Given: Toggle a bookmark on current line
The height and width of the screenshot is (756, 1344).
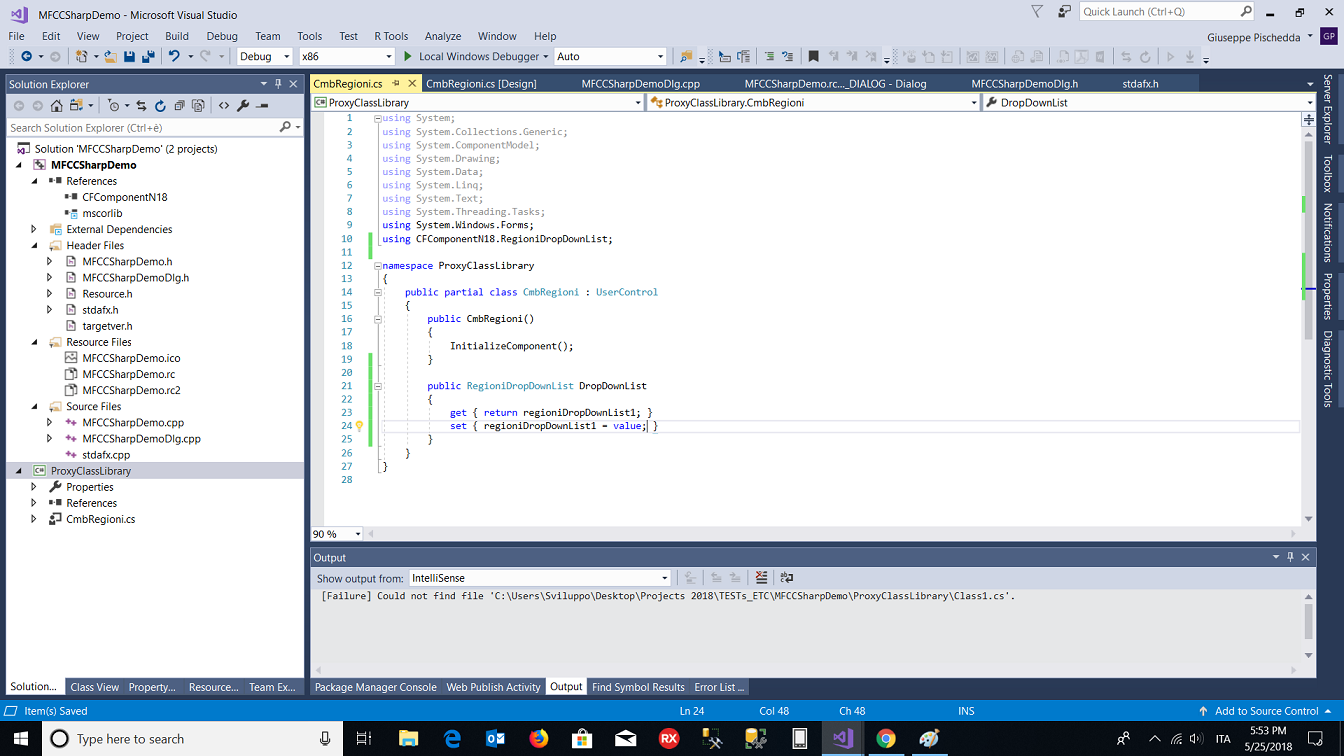Looking at the screenshot, I should pyautogui.click(x=814, y=57).
